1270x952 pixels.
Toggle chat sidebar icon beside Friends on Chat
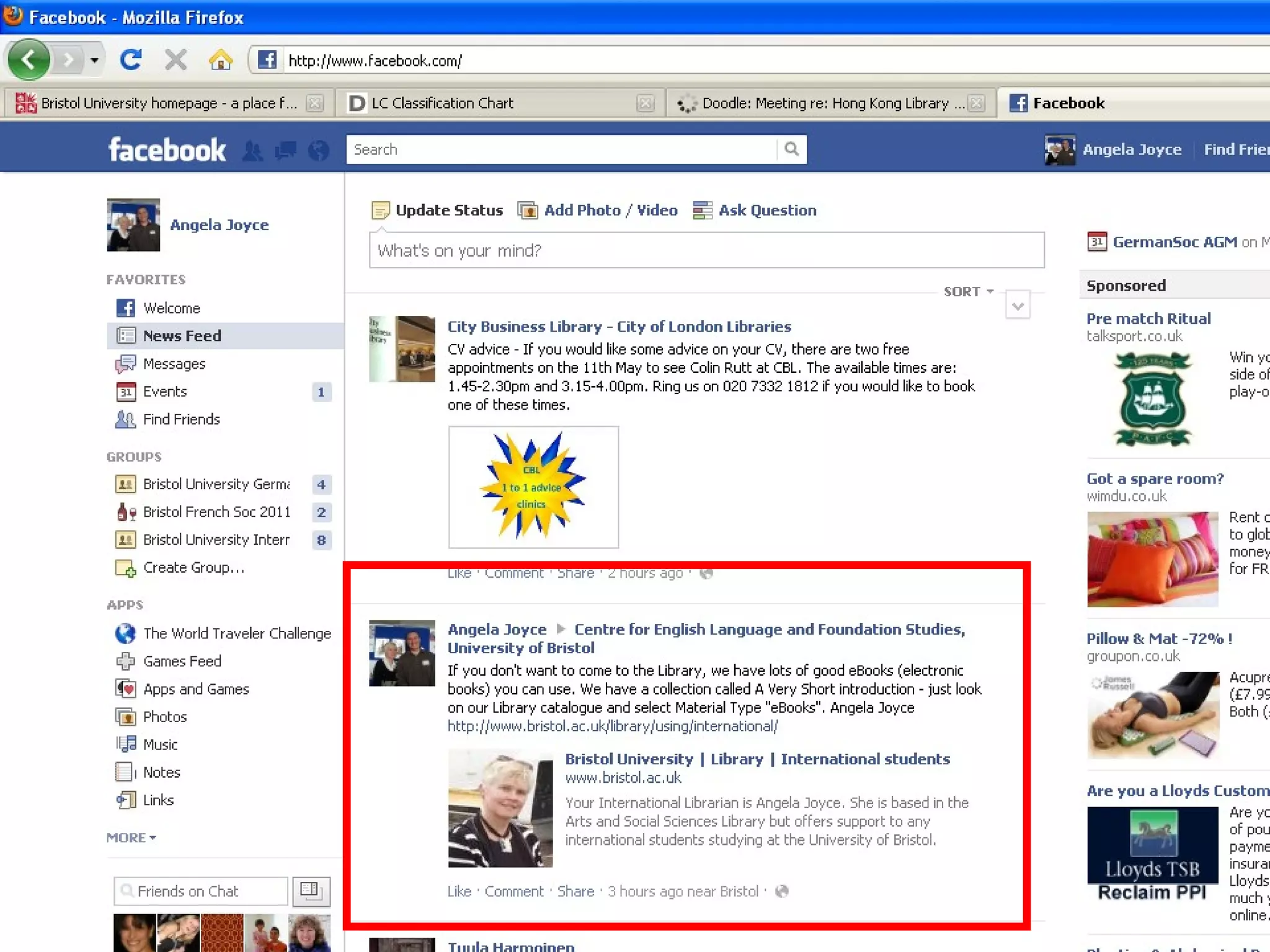pyautogui.click(x=311, y=891)
